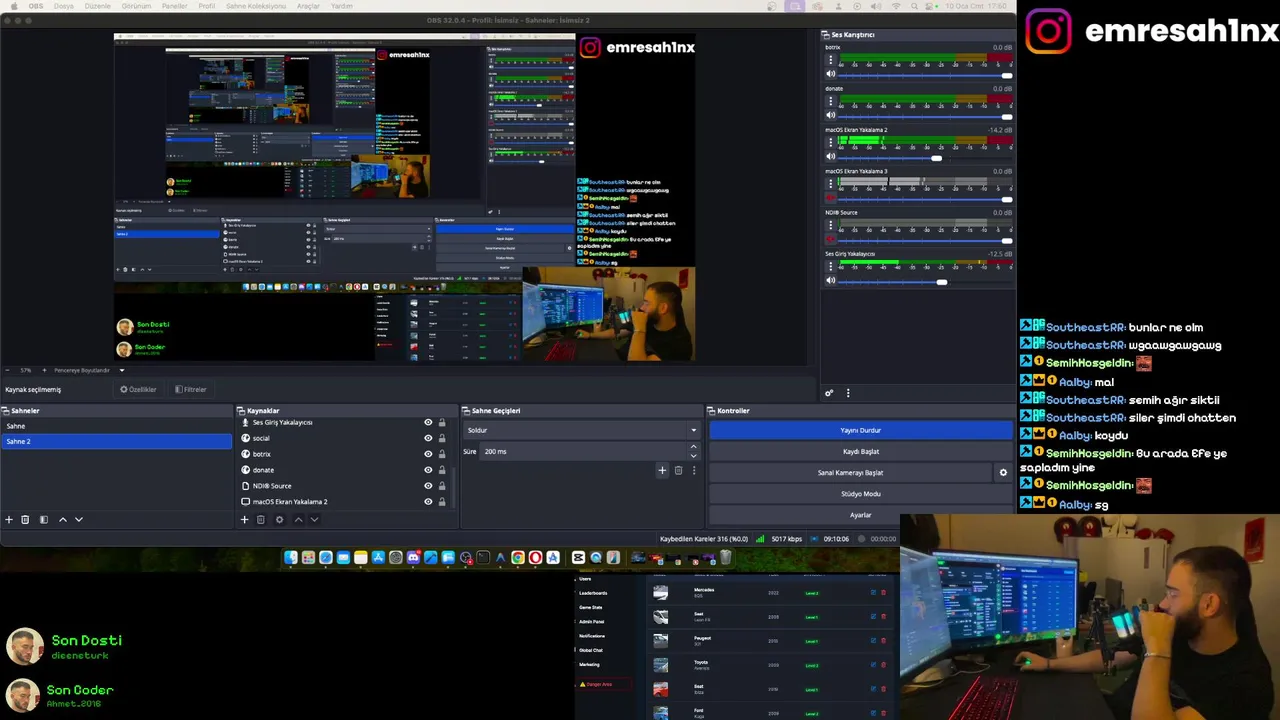The height and width of the screenshot is (720, 1280).
Task: Open preview scaling dropdown arrow
Action: (122, 370)
